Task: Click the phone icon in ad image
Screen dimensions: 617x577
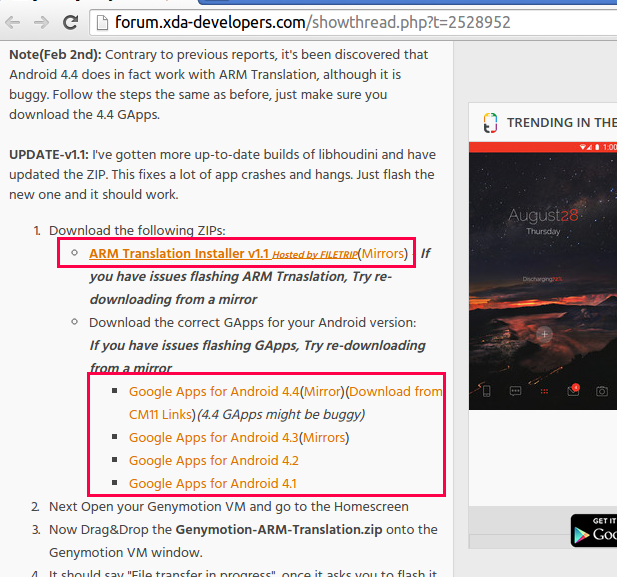Action: coord(486,391)
